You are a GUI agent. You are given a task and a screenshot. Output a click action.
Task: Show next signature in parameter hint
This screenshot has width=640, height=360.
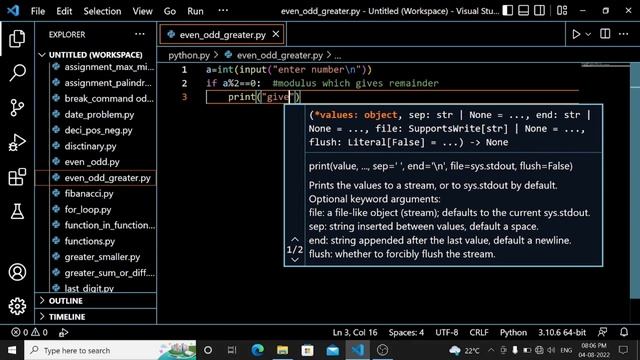pos(295,260)
